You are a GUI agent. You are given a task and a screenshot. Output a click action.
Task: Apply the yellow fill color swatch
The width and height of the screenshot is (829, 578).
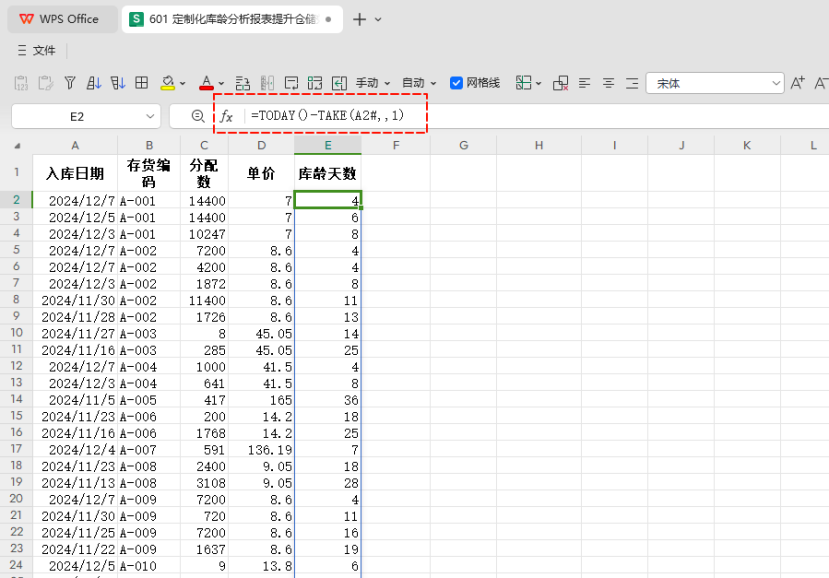[x=167, y=83]
